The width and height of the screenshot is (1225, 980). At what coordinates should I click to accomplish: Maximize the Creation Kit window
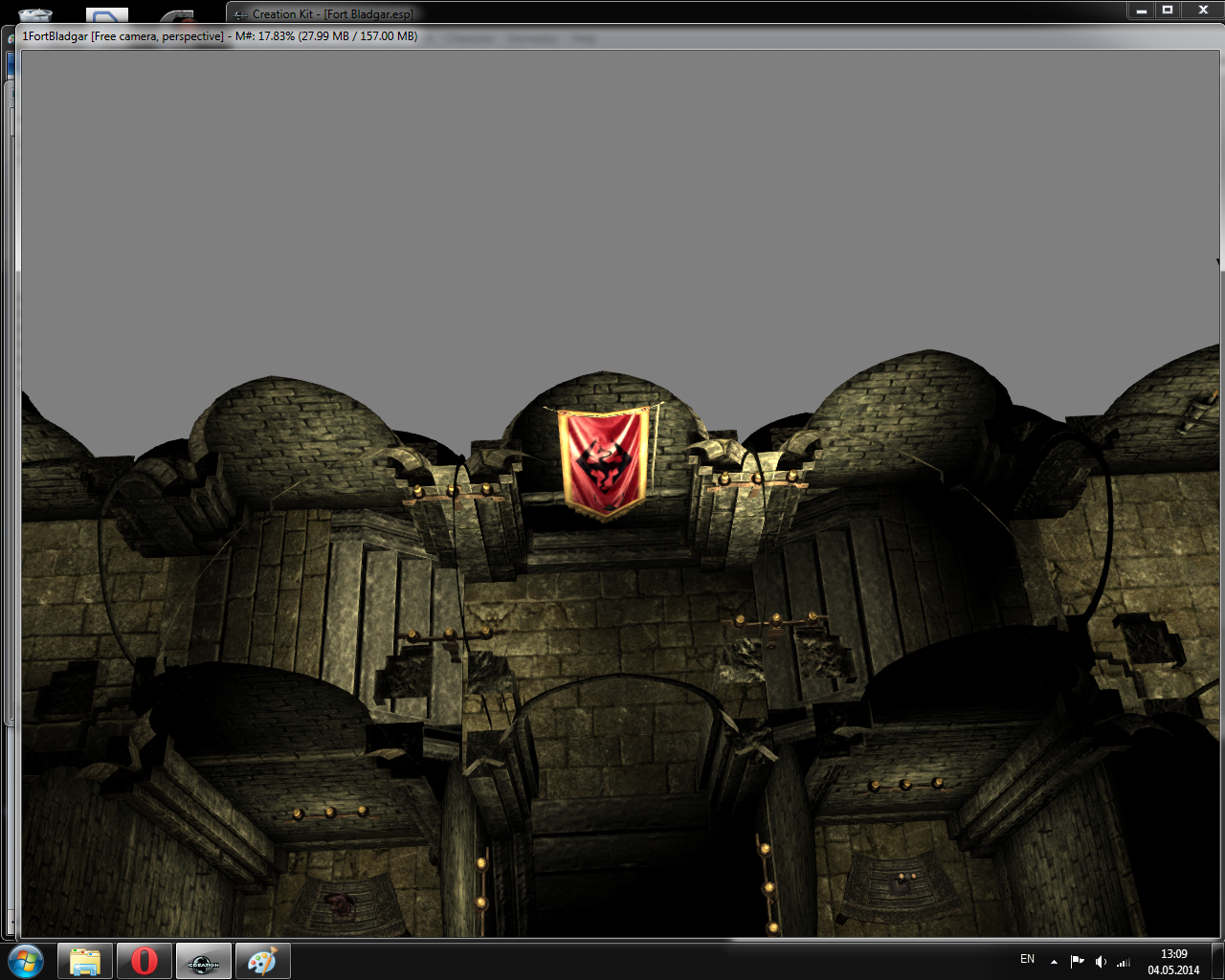pyautogui.click(x=1168, y=10)
